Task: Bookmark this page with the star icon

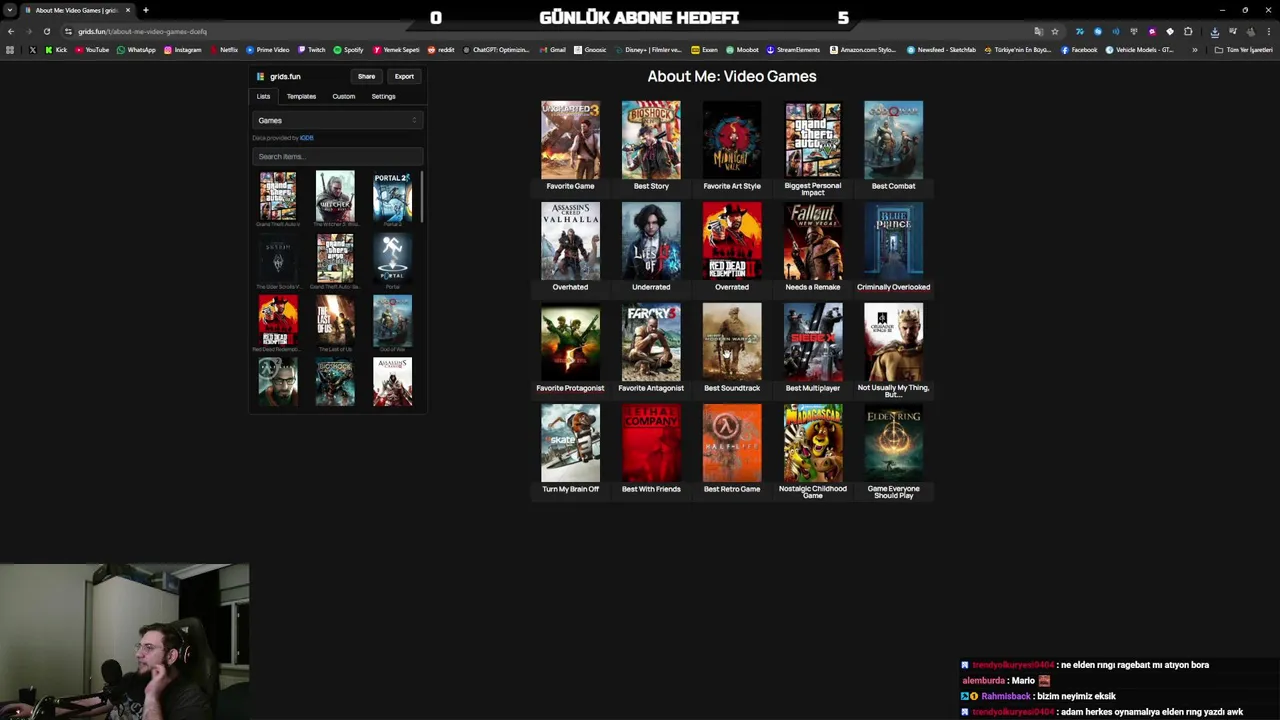Action: click(1054, 32)
